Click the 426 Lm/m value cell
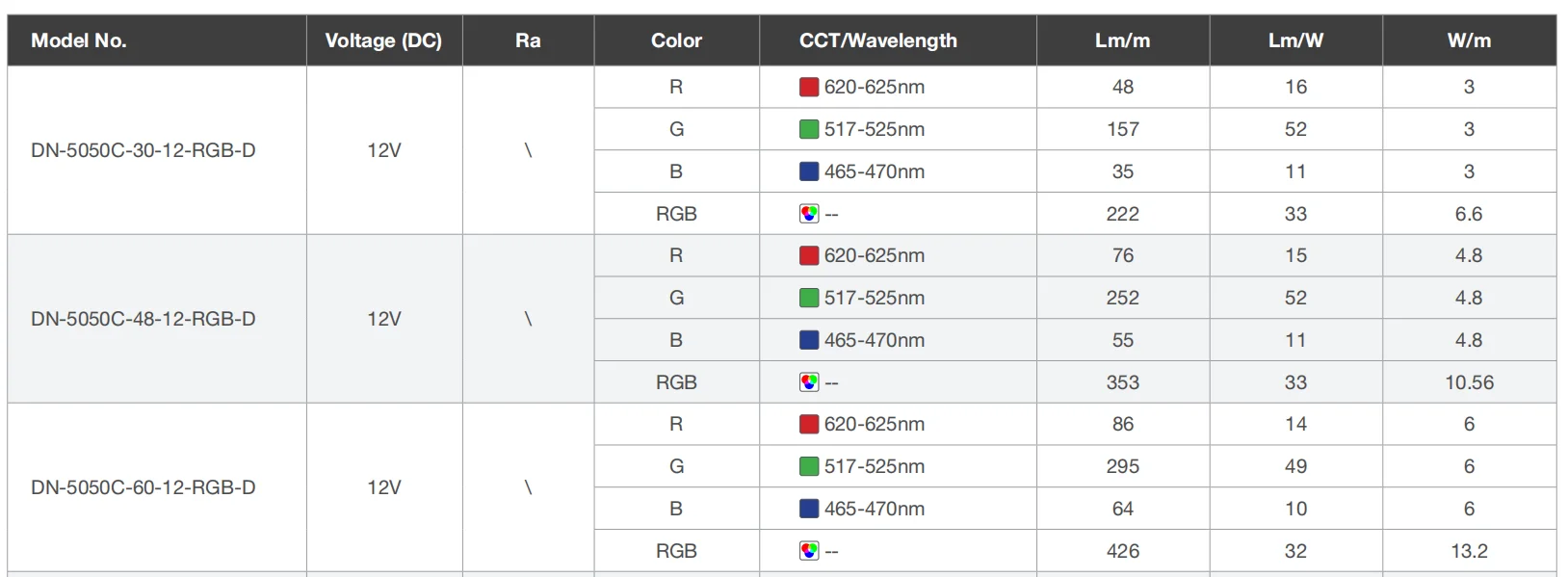This screenshot has height=577, width=1568. click(1122, 551)
